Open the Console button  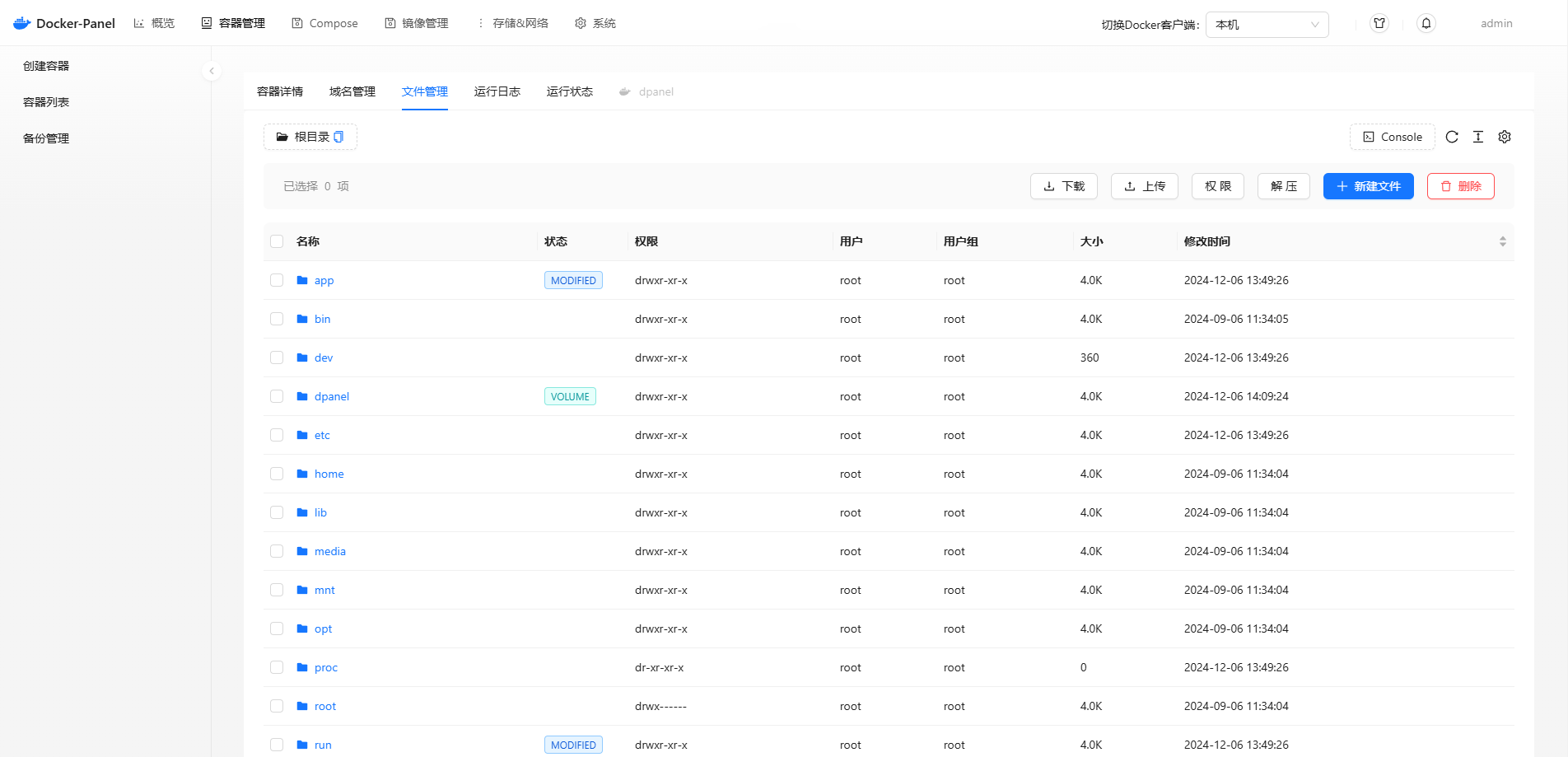click(1392, 137)
